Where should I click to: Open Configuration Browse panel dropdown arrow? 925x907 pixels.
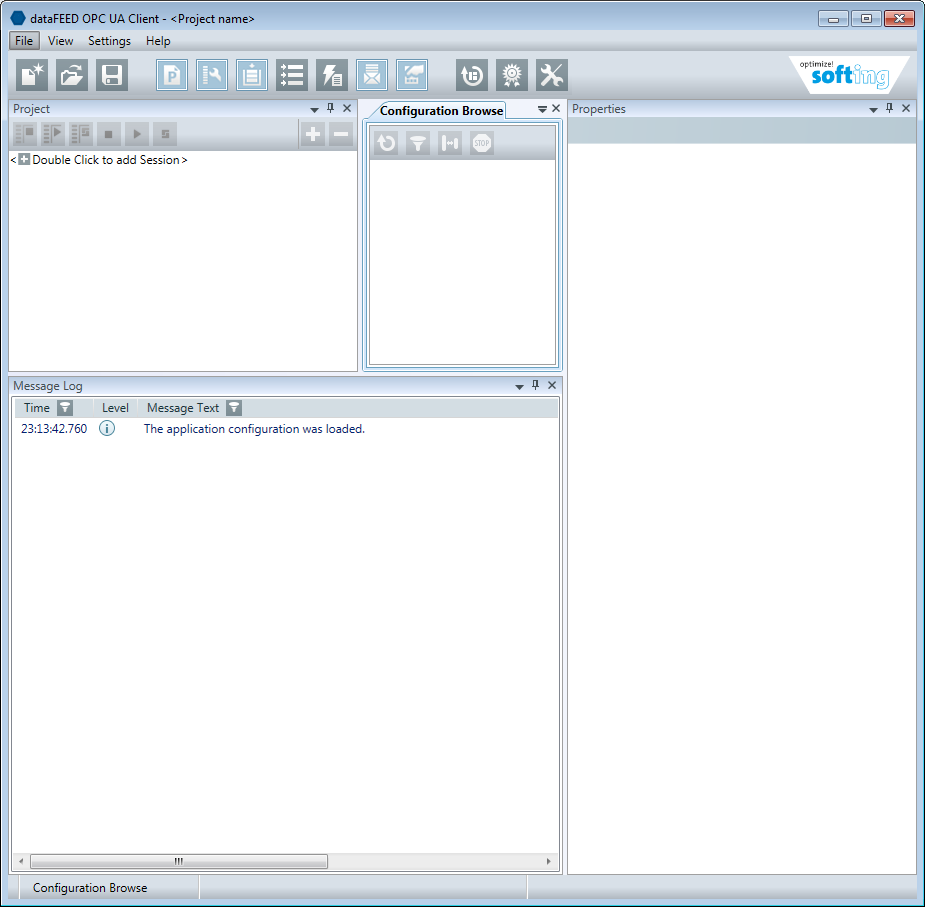[x=542, y=109]
